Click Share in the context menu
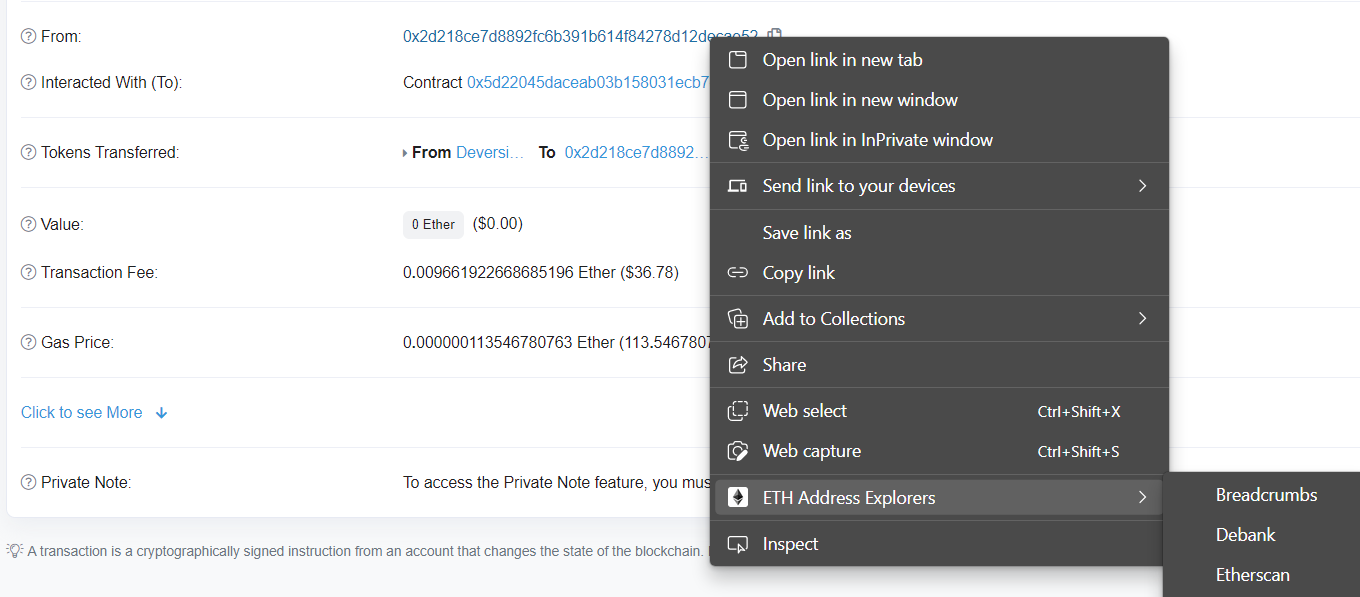The width and height of the screenshot is (1360, 597). tap(939, 365)
